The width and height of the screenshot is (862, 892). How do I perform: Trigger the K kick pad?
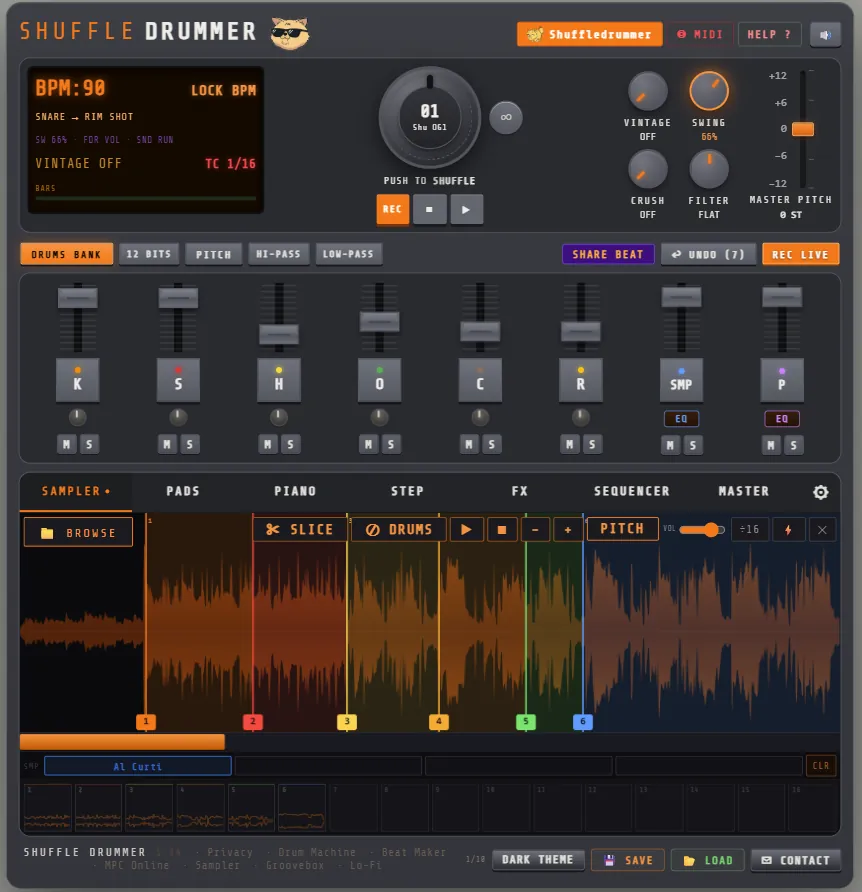(77, 381)
